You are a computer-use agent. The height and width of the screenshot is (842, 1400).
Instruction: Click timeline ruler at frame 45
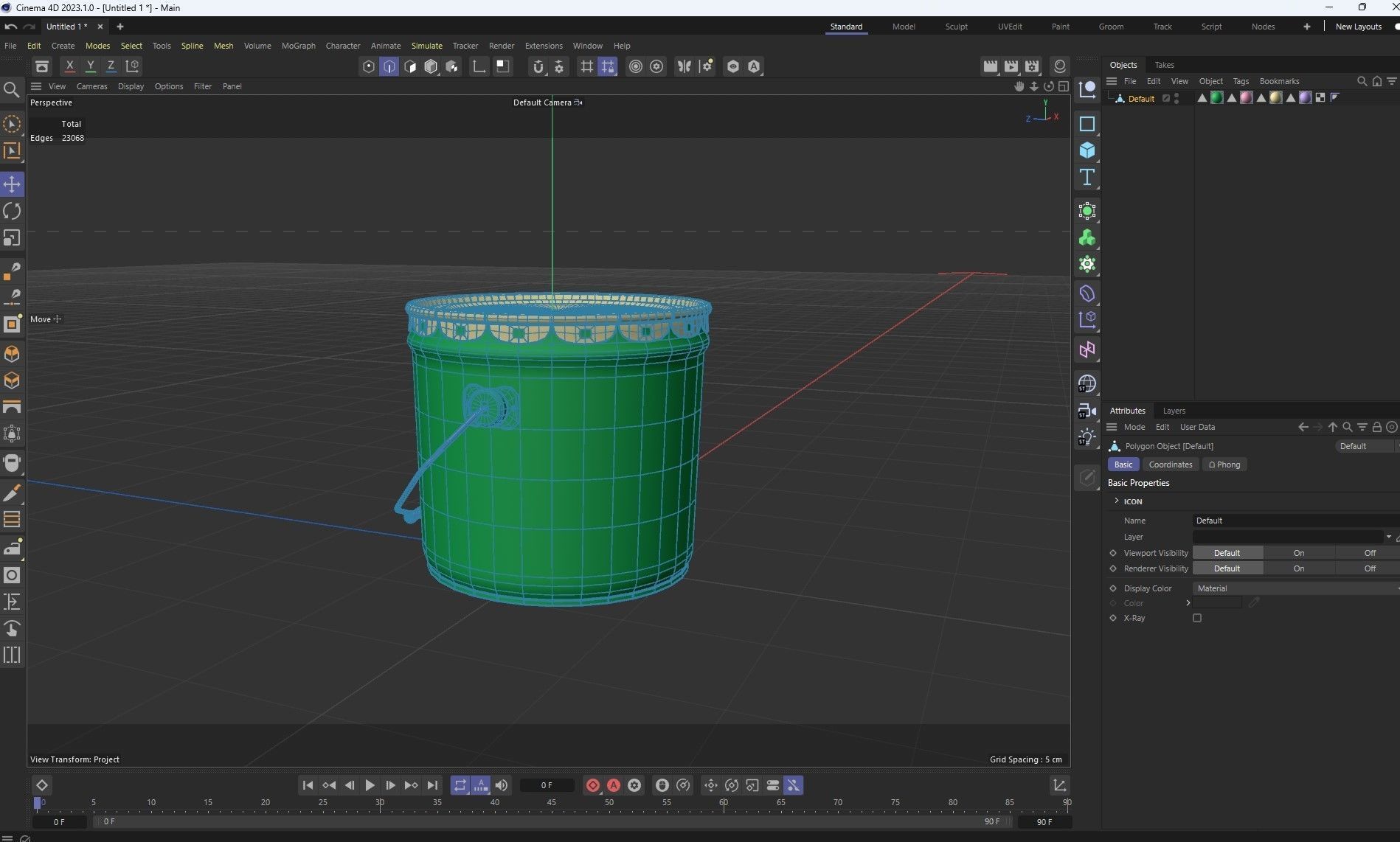click(x=552, y=802)
